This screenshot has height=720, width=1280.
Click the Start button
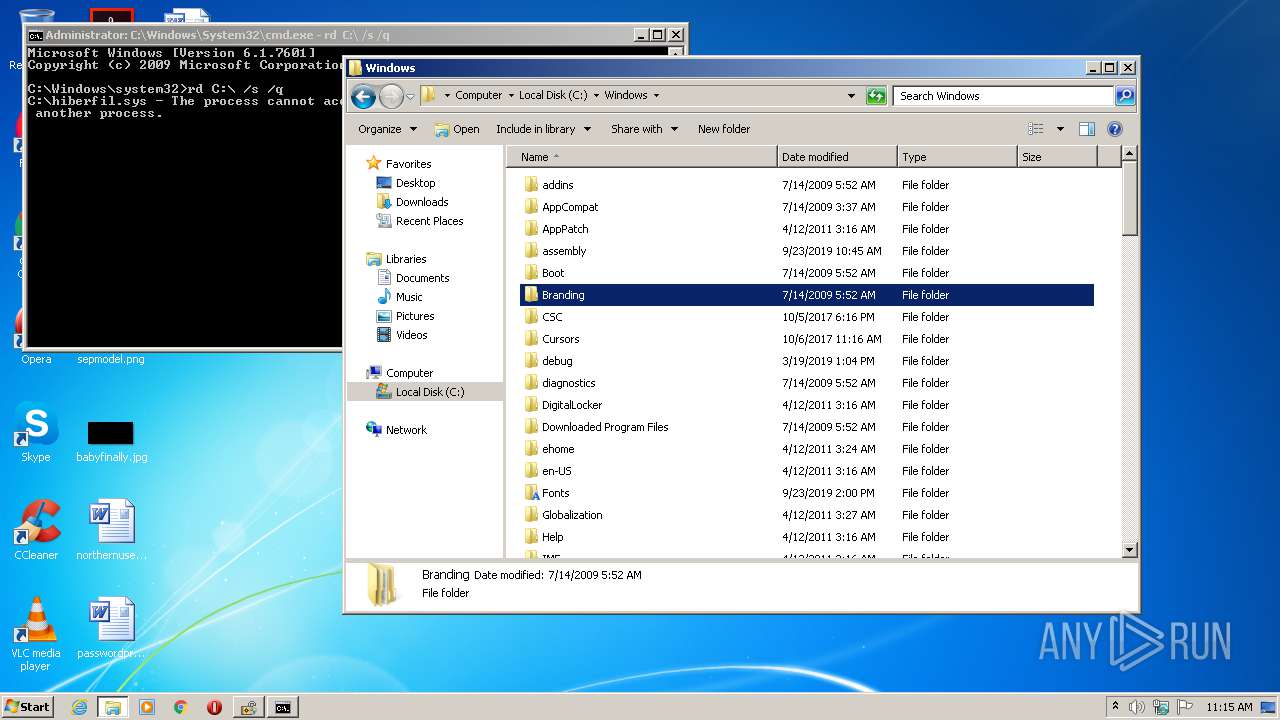click(x=28, y=706)
